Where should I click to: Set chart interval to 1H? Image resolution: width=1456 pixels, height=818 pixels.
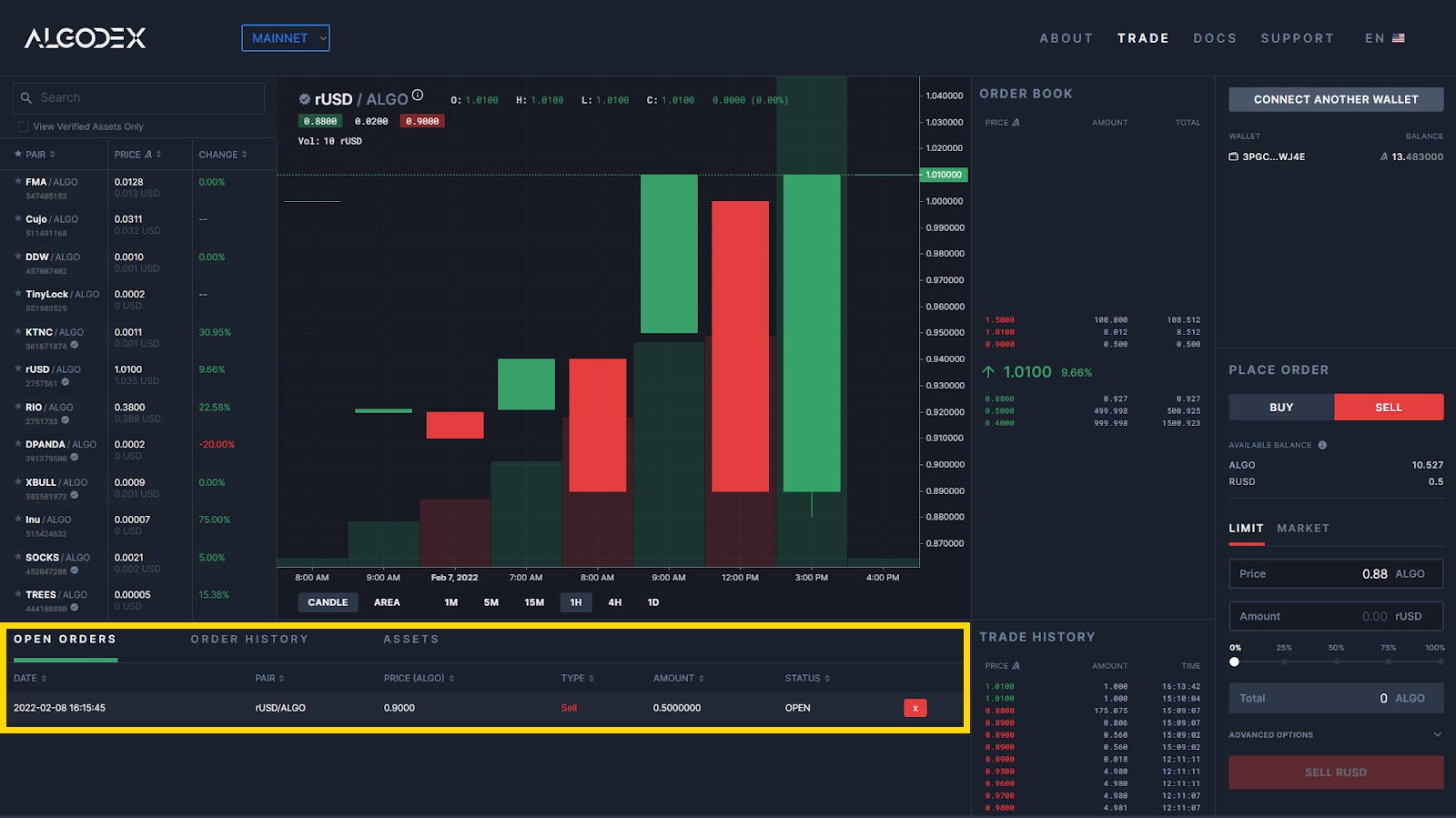coord(576,602)
